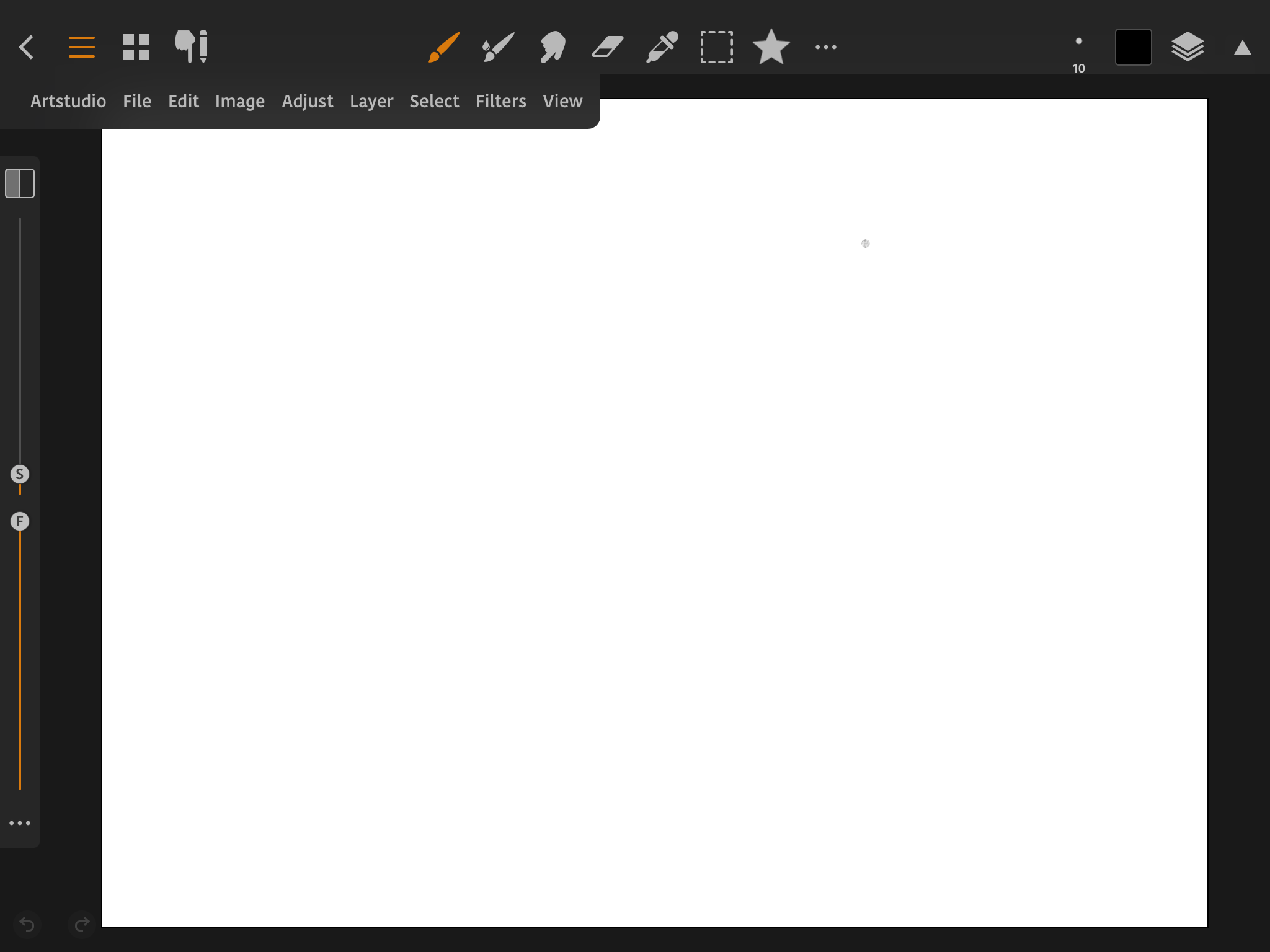Collapse the toolbar with the triangle

(1242, 48)
